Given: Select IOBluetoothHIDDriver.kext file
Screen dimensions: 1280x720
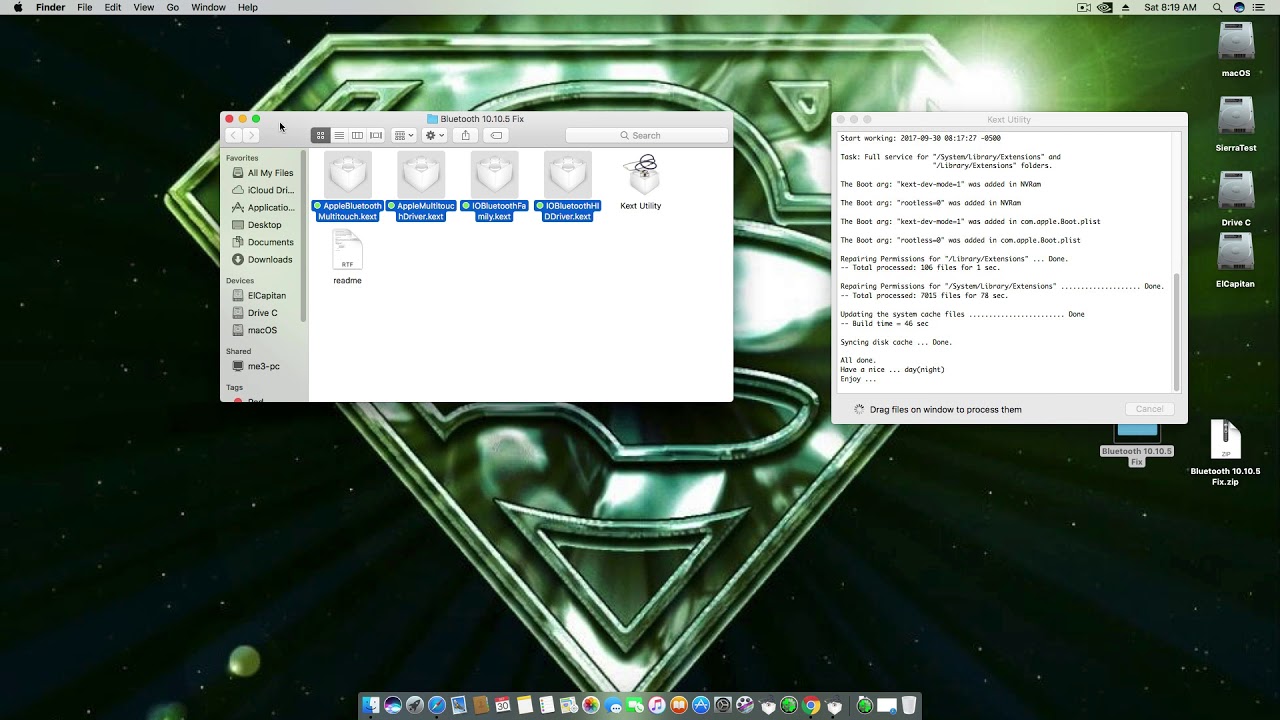Looking at the screenshot, I should coord(568,186).
